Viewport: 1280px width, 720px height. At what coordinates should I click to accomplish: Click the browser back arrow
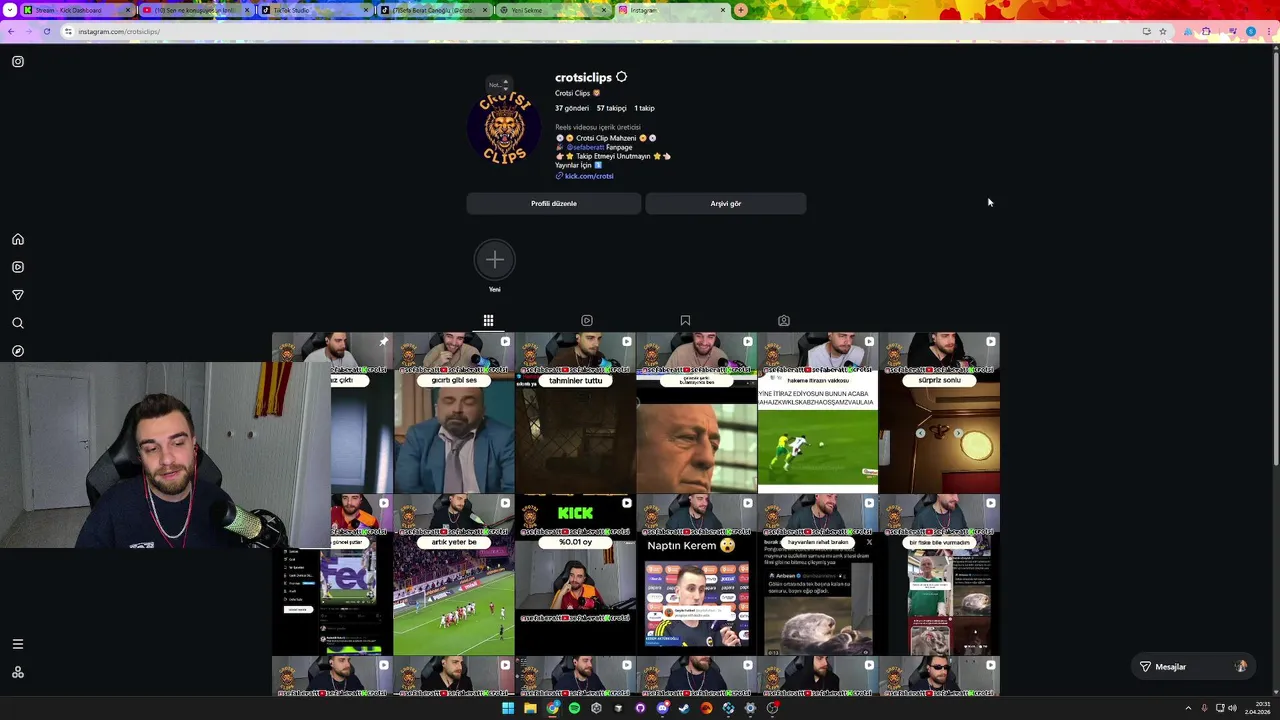tap(11, 31)
